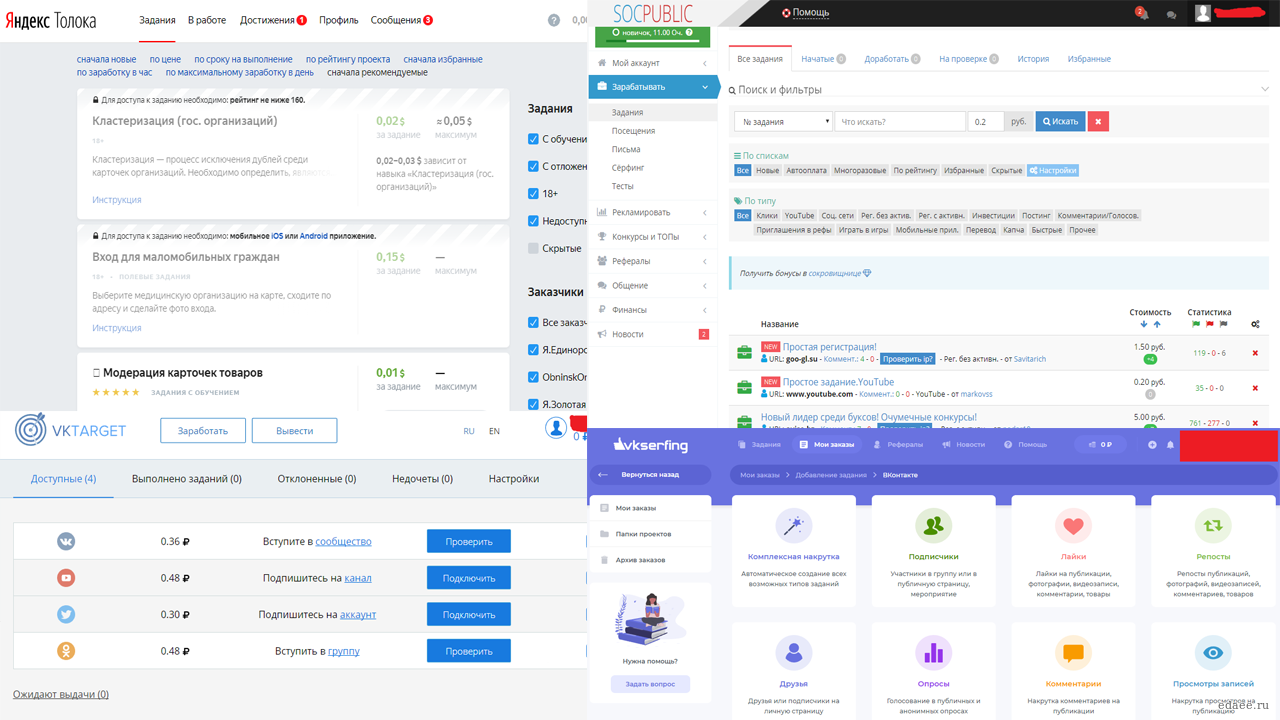Toggle the 18+ checkbox in Toloka filters
Screen dimensions: 1280x720
[533, 193]
